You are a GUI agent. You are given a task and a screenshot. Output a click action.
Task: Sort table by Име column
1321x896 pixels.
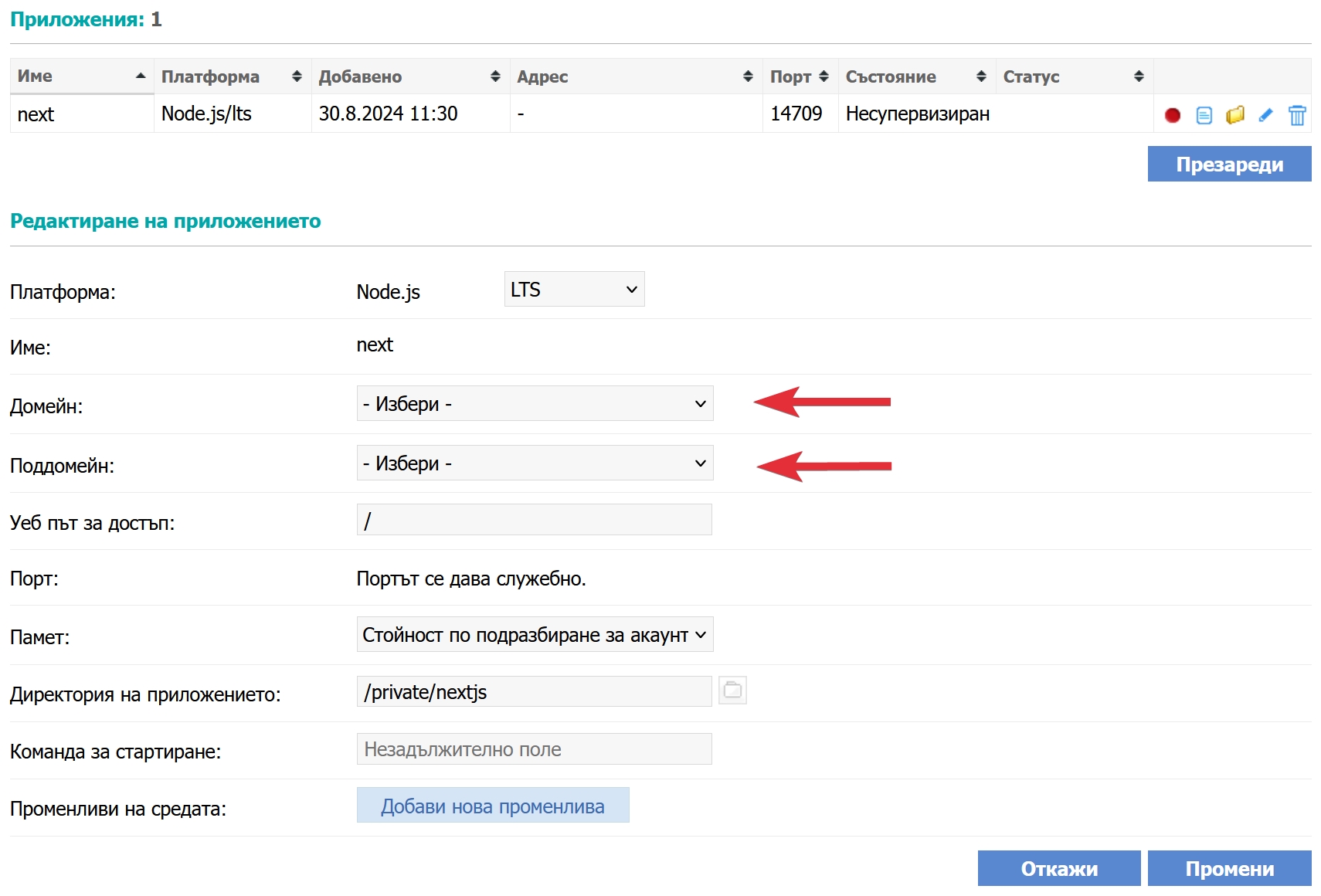coord(82,76)
